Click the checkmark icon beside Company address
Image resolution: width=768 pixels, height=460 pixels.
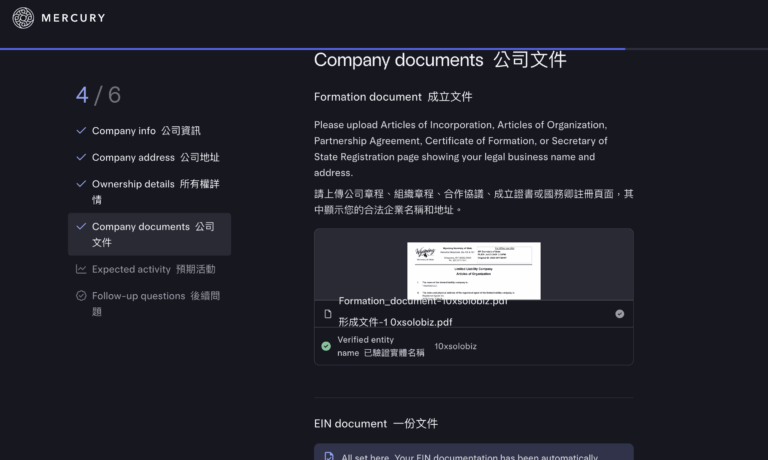coord(81,158)
